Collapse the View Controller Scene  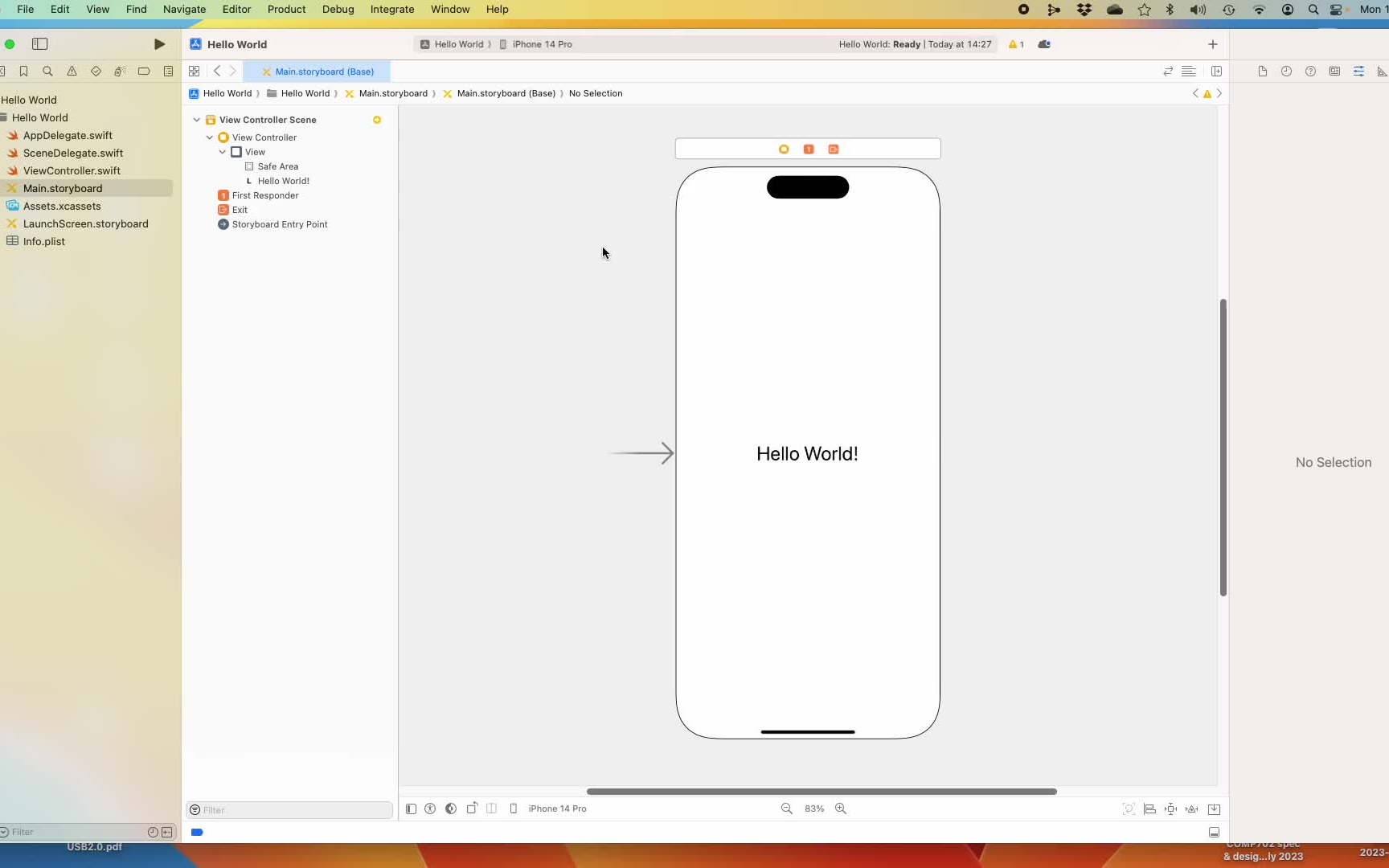tap(196, 120)
